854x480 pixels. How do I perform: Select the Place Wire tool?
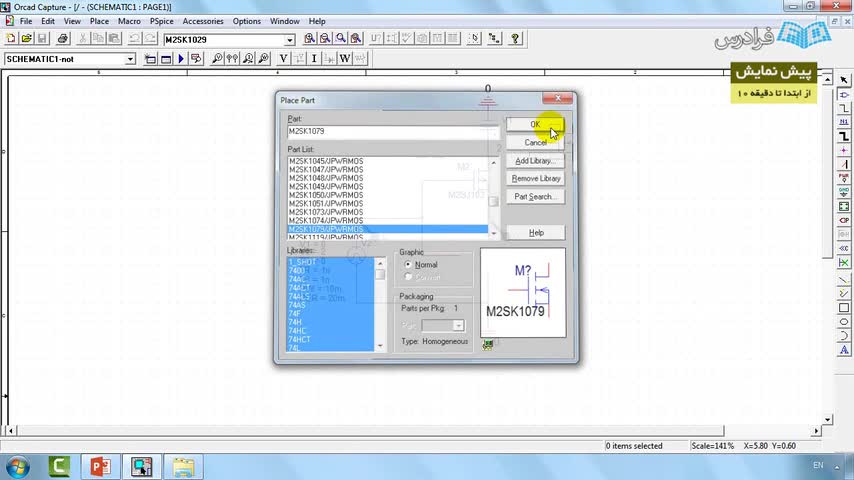coord(844,108)
